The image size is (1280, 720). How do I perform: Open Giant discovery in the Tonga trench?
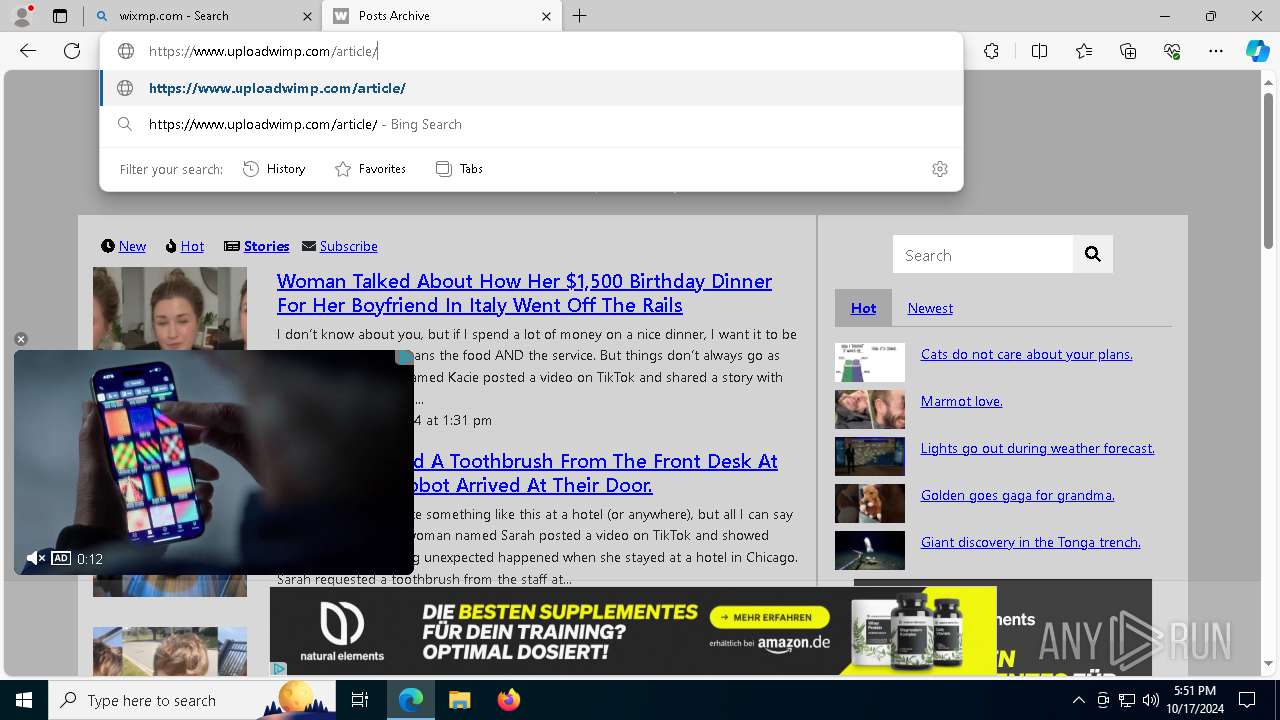tap(1030, 542)
